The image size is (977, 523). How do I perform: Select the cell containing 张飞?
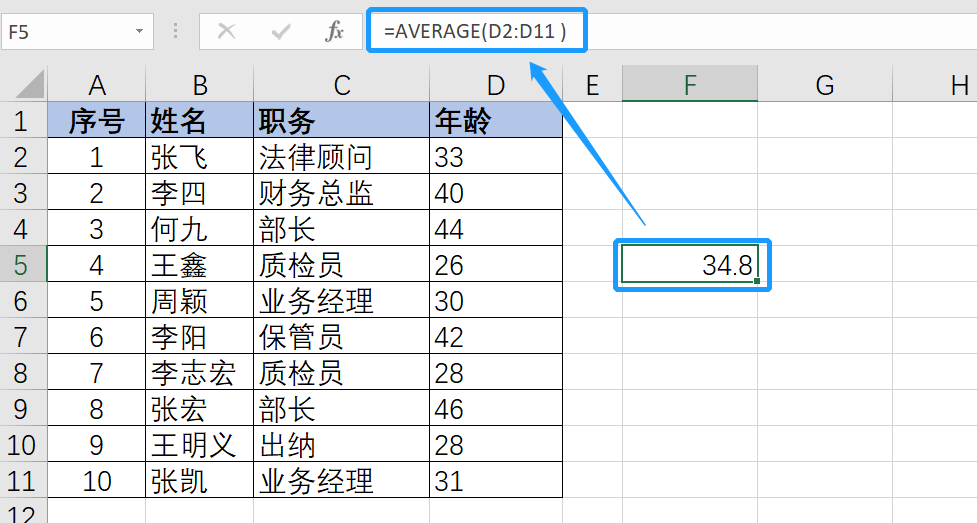coord(199,156)
